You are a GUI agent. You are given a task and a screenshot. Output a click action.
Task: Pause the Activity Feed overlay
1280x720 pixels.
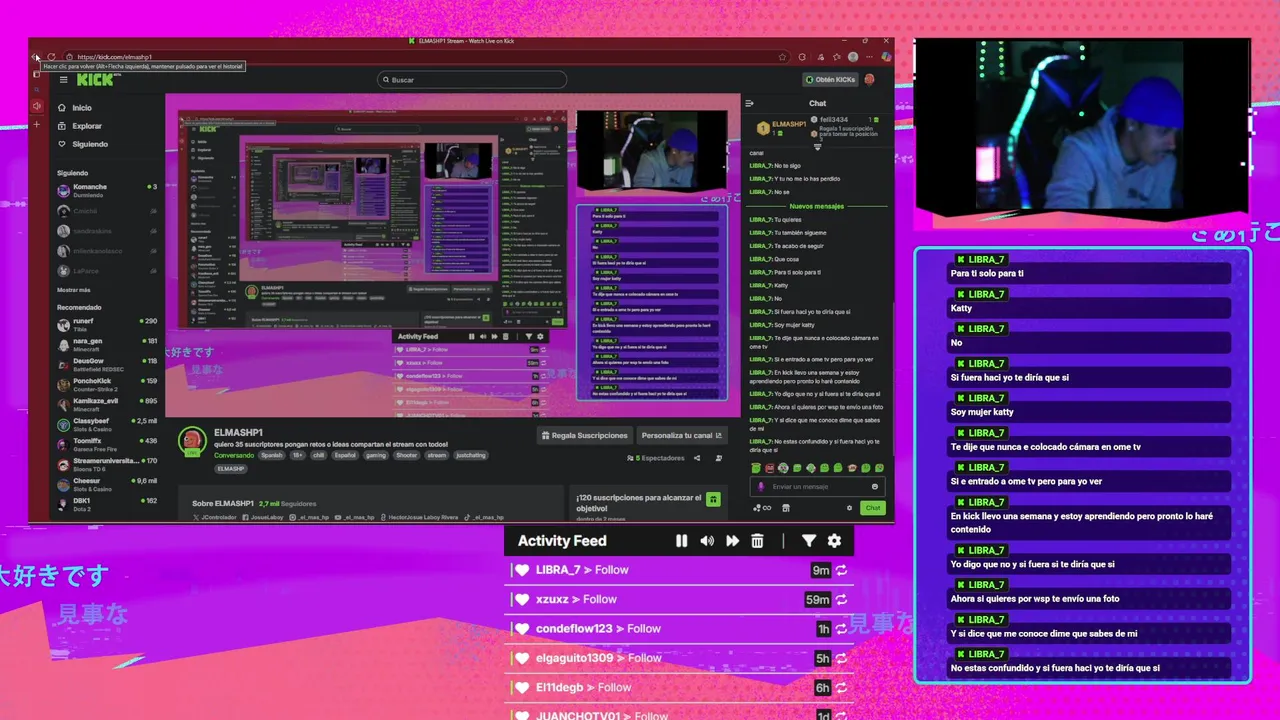(681, 541)
